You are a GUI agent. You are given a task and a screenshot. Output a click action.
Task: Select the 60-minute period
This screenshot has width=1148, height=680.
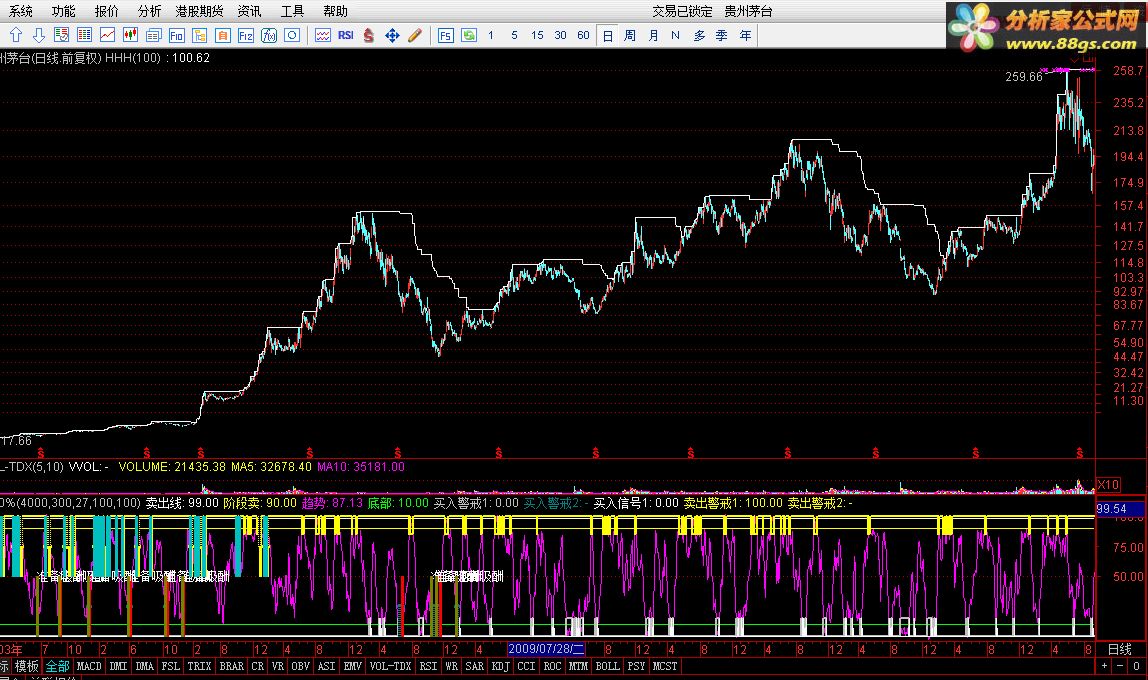coord(584,35)
